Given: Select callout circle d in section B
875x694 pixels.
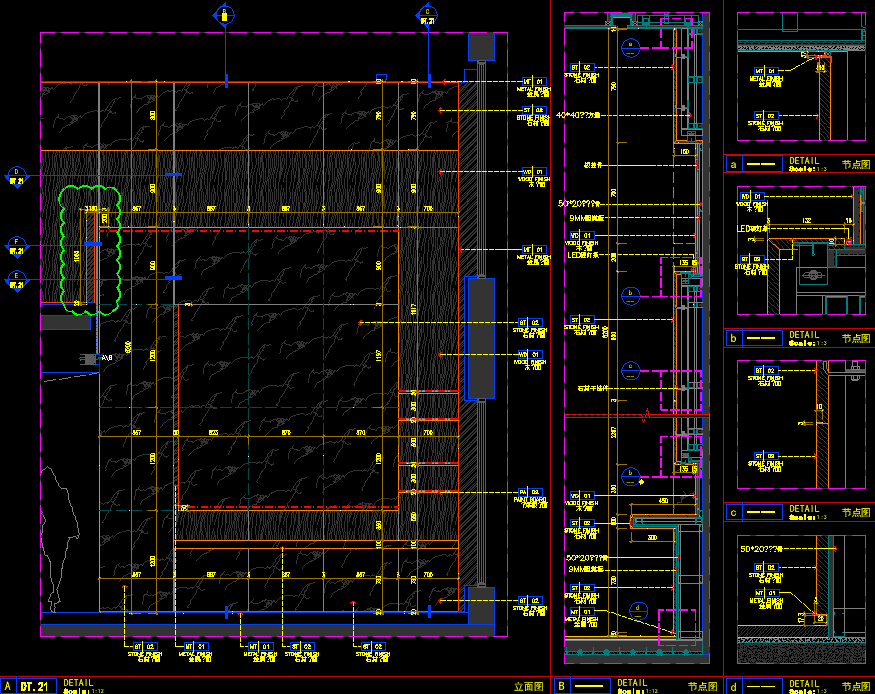Looking at the screenshot, I should click(638, 611).
